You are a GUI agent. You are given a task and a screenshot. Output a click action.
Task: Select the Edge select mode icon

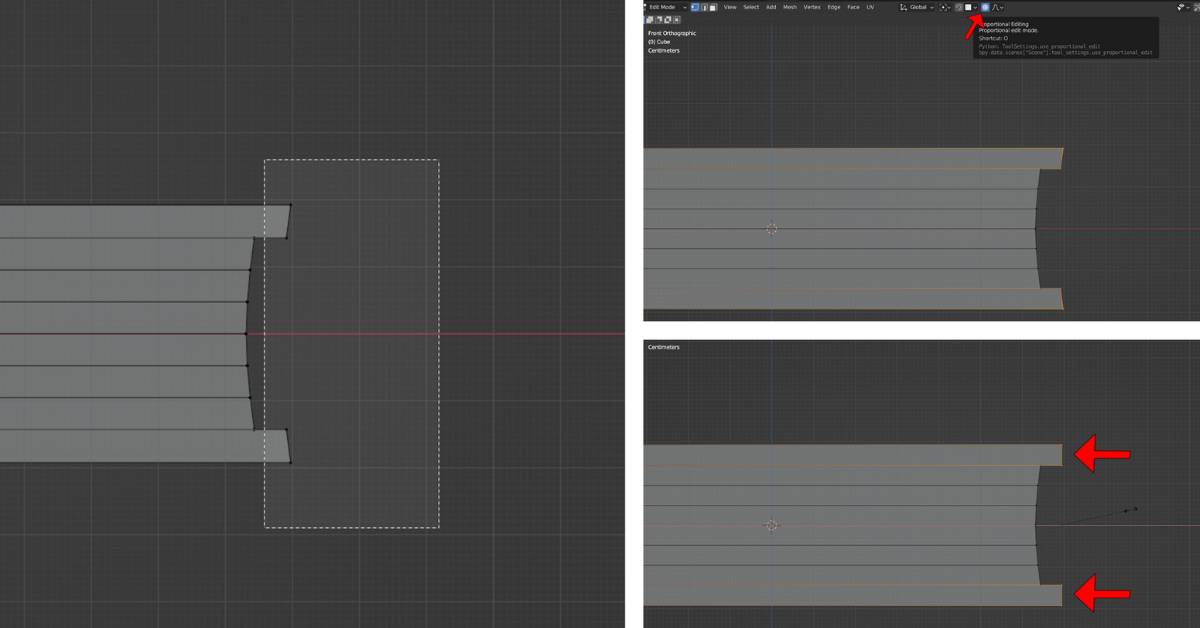[x=704, y=6]
